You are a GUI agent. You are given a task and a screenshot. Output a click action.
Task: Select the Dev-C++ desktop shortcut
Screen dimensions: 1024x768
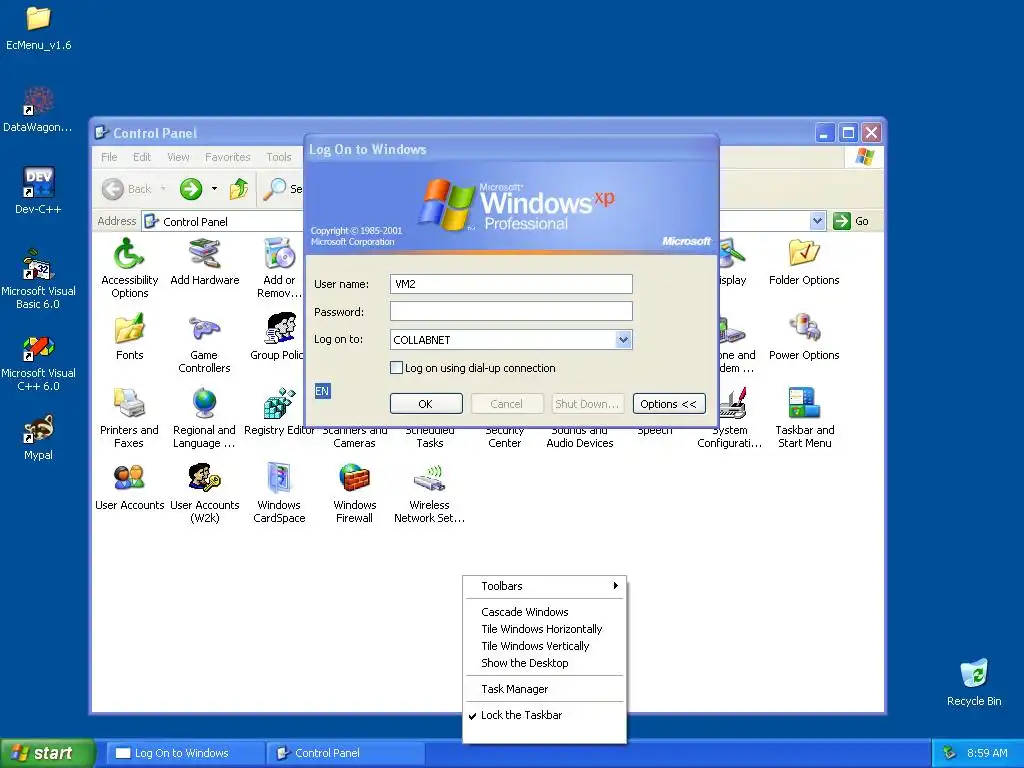[x=38, y=191]
